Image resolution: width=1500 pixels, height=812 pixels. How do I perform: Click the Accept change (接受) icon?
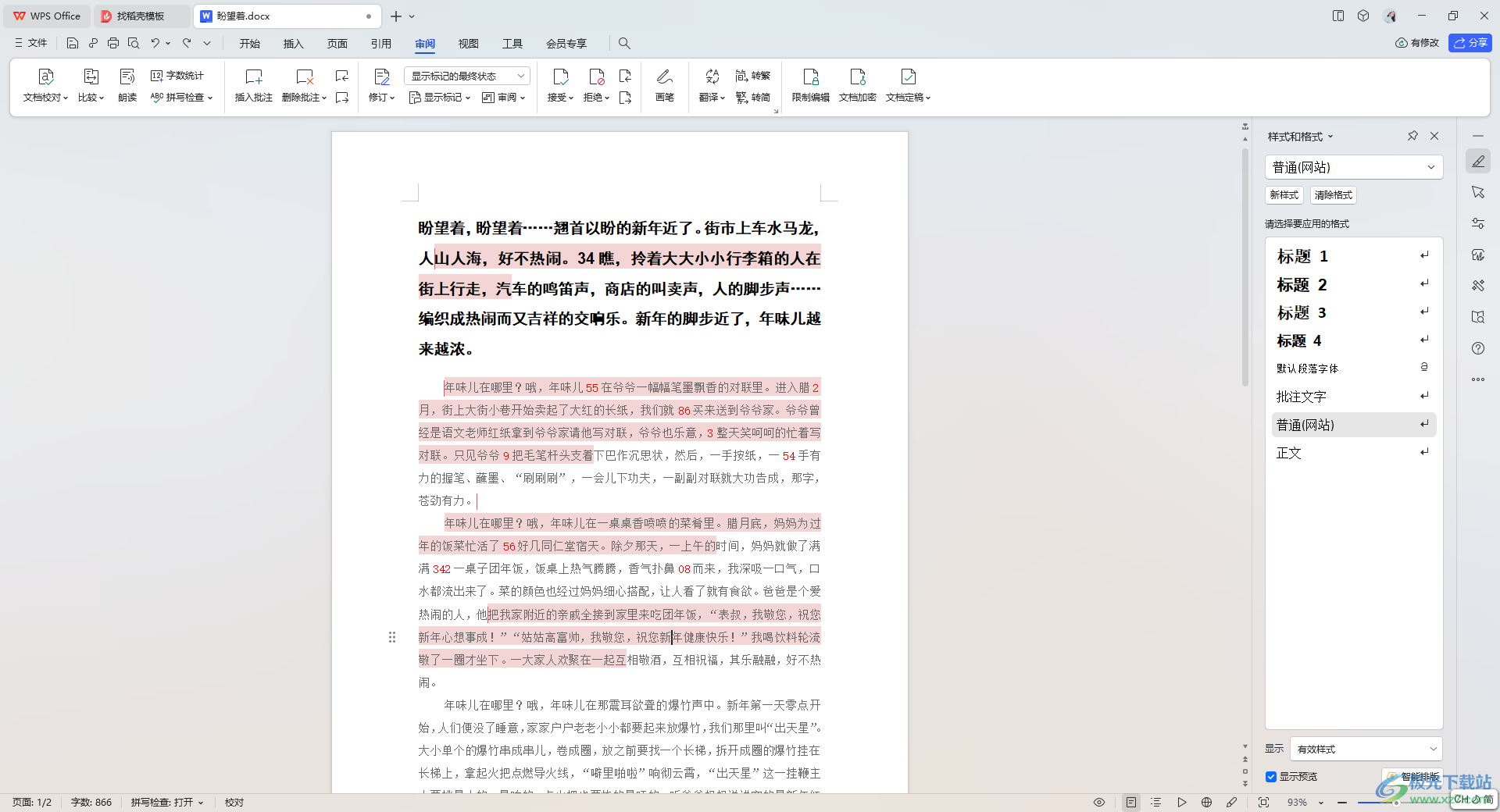click(x=560, y=77)
